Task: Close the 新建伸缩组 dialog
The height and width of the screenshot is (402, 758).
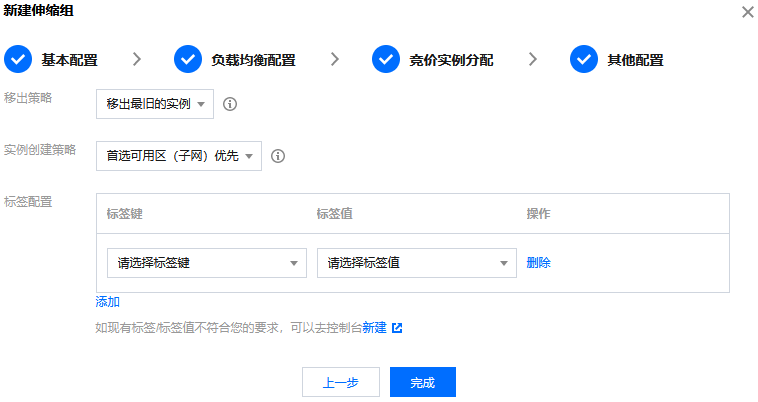Action: pyautogui.click(x=747, y=12)
